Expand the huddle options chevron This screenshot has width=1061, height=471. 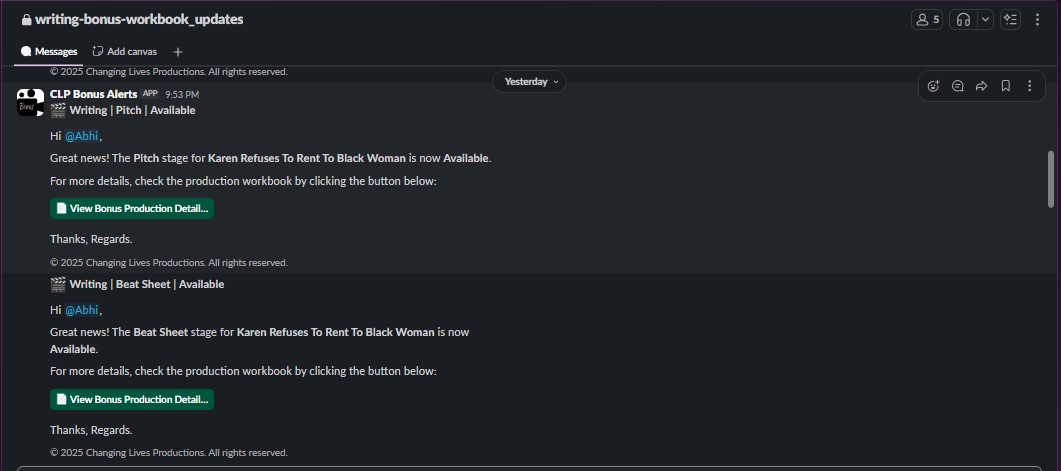tap(985, 19)
